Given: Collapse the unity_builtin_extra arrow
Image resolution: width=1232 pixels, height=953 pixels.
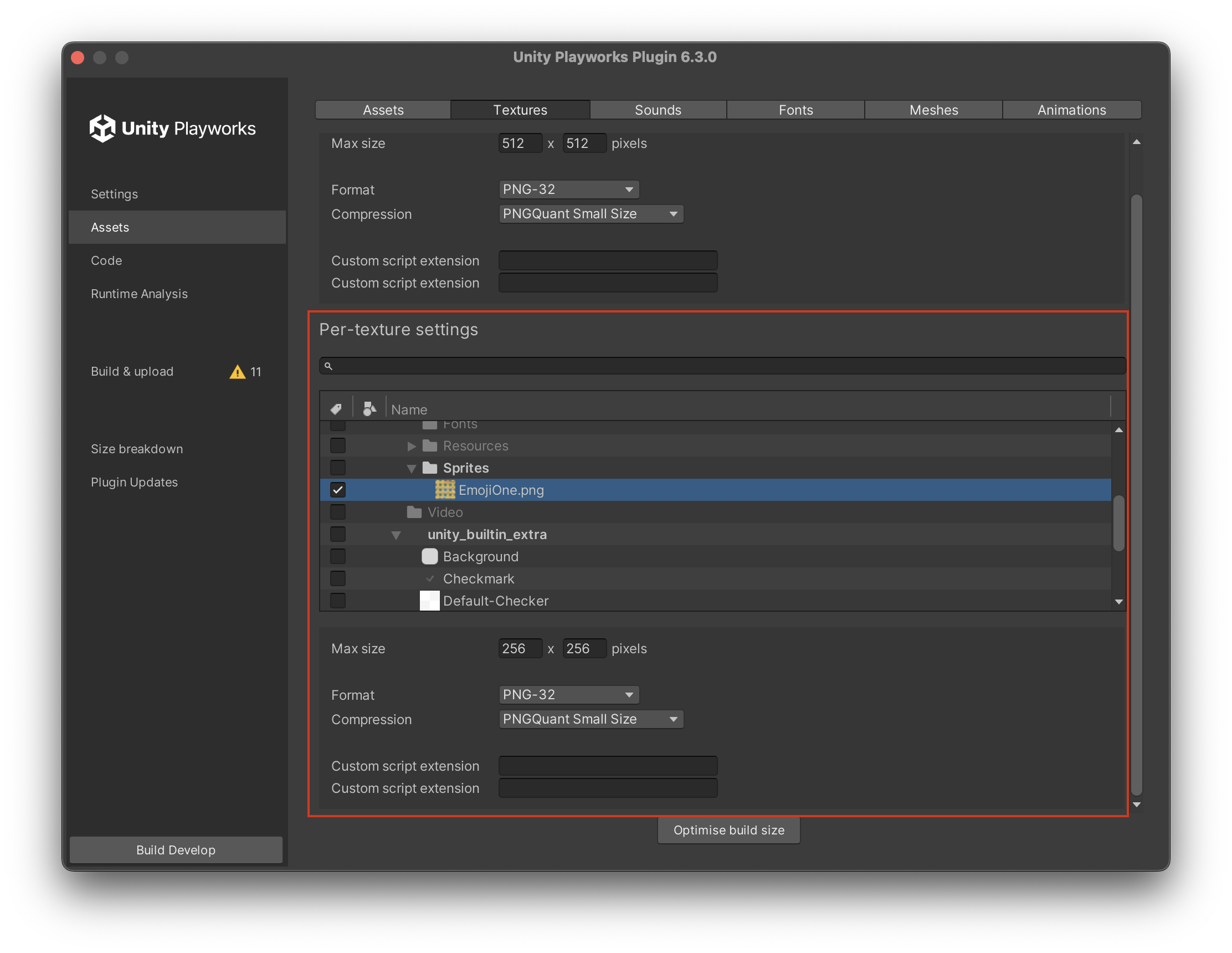Looking at the screenshot, I should (396, 535).
